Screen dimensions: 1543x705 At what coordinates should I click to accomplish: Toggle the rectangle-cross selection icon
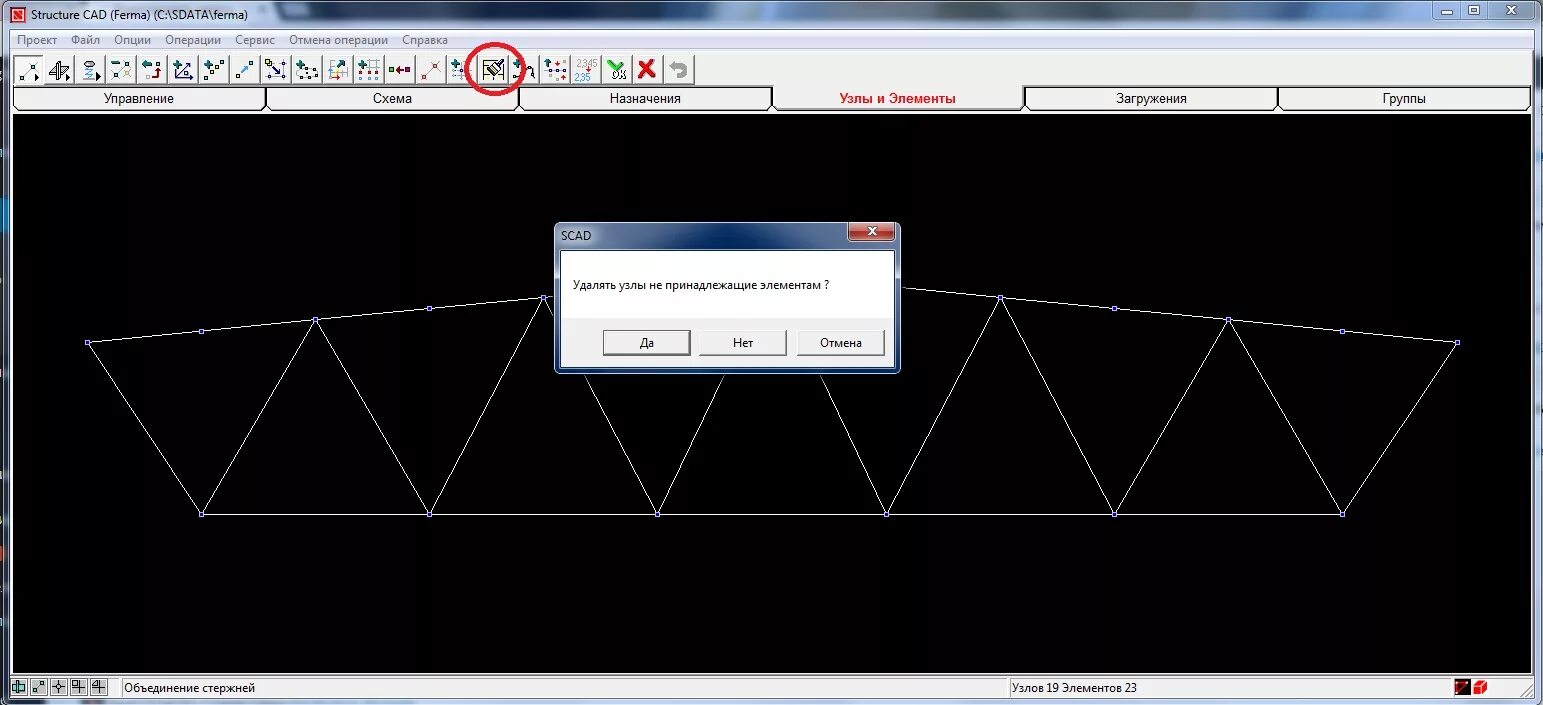pos(78,687)
